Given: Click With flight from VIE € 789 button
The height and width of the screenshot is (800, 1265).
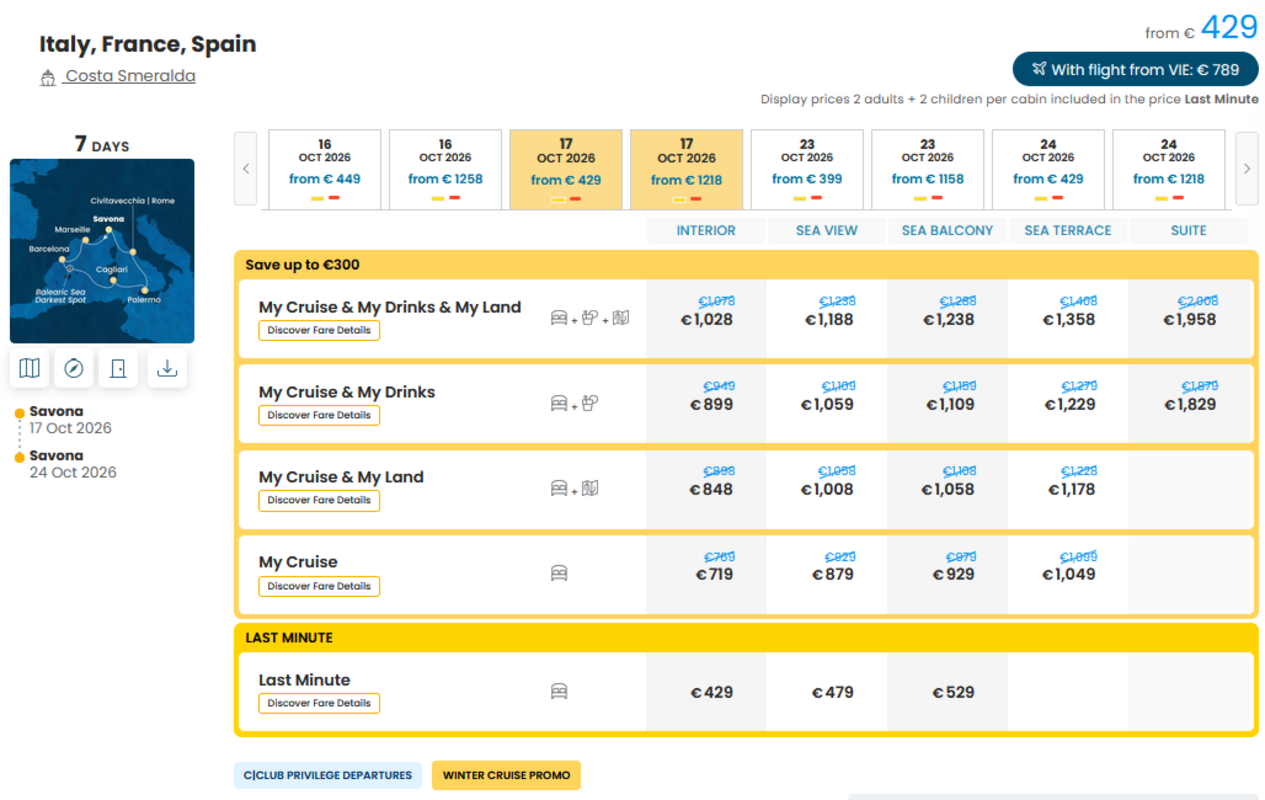Looking at the screenshot, I should tap(1136, 69).
